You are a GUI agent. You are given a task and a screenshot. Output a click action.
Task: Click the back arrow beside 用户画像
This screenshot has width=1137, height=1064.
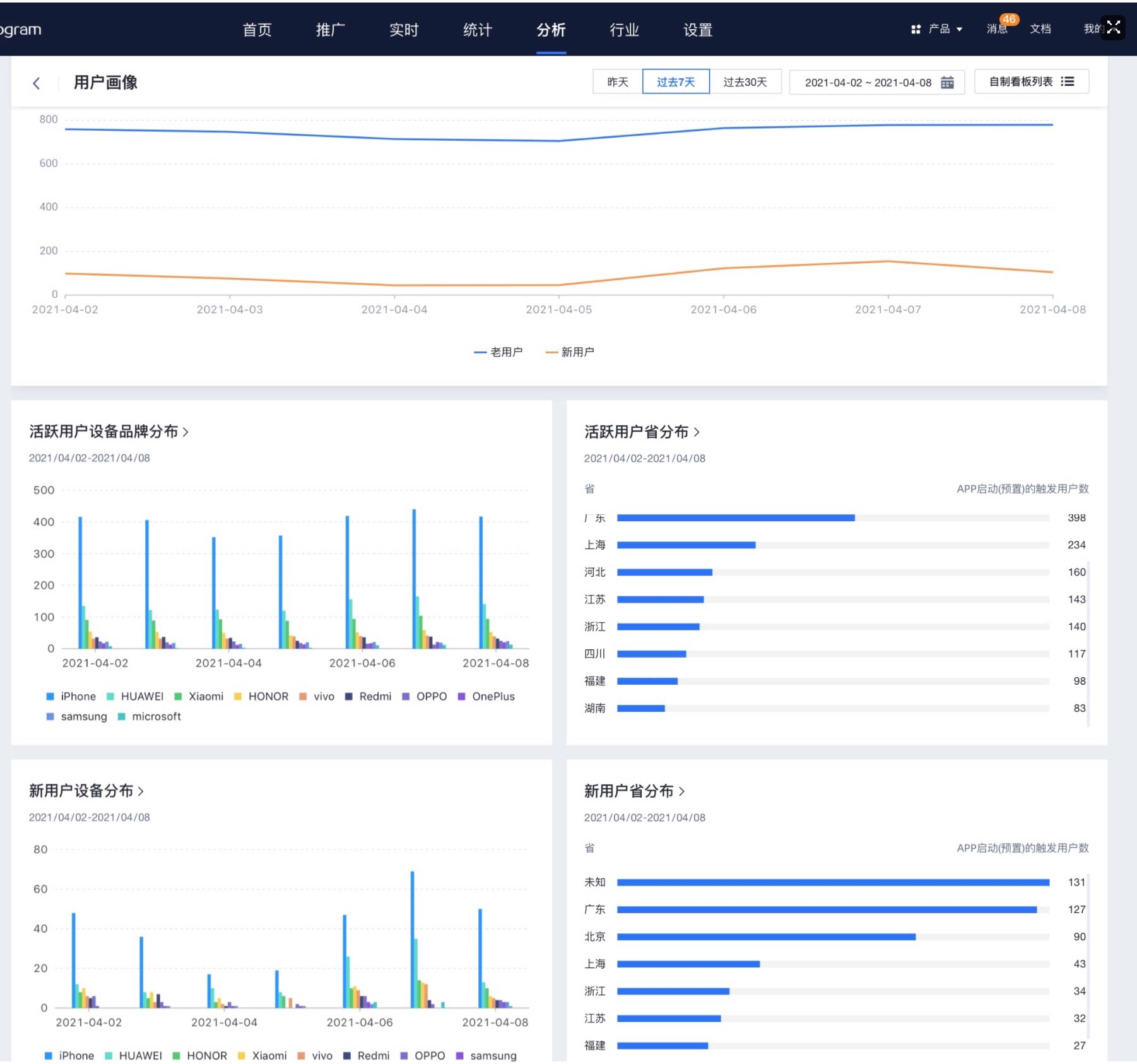37,83
